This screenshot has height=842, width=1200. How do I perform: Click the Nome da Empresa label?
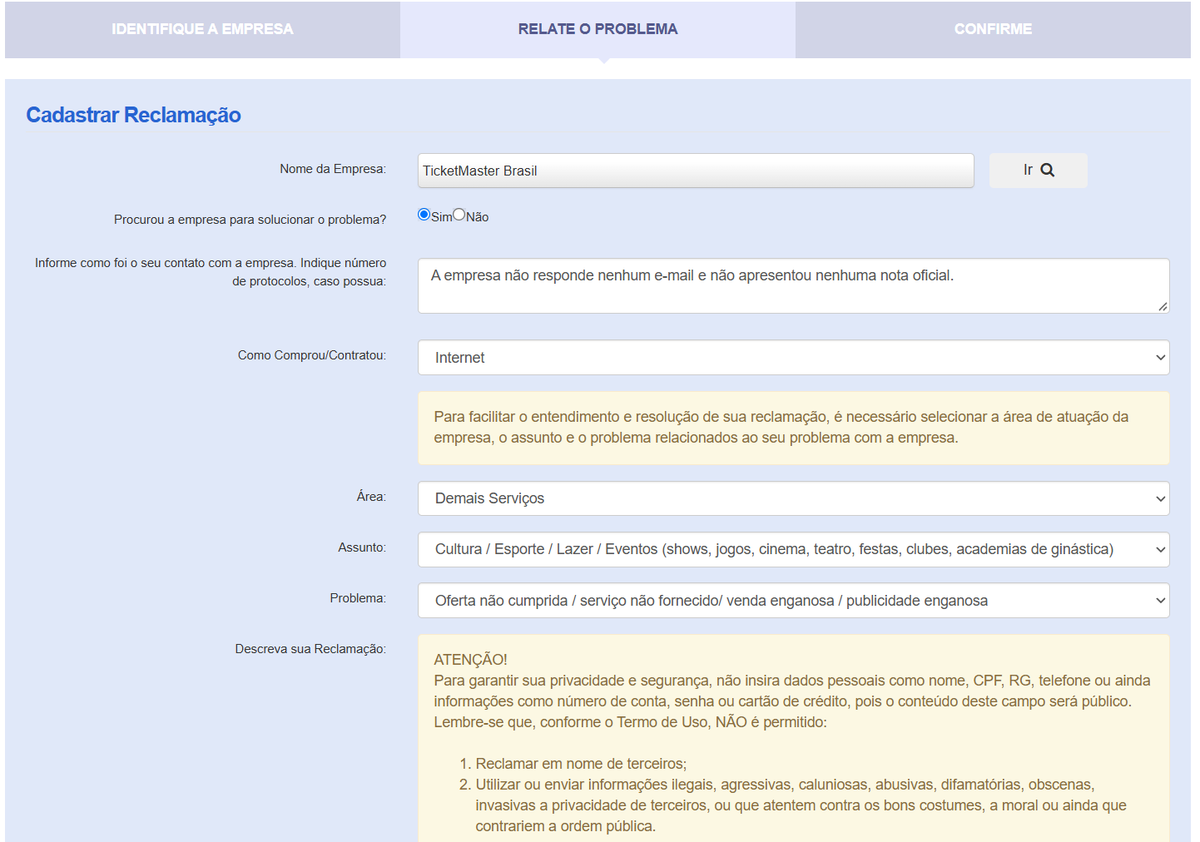click(x=333, y=169)
